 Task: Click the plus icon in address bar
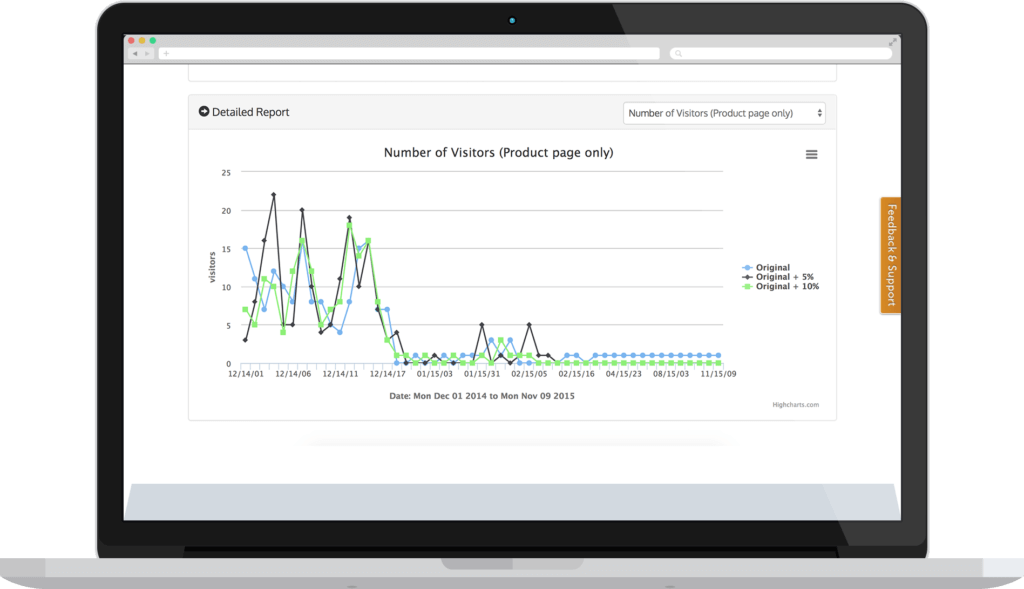tap(166, 53)
